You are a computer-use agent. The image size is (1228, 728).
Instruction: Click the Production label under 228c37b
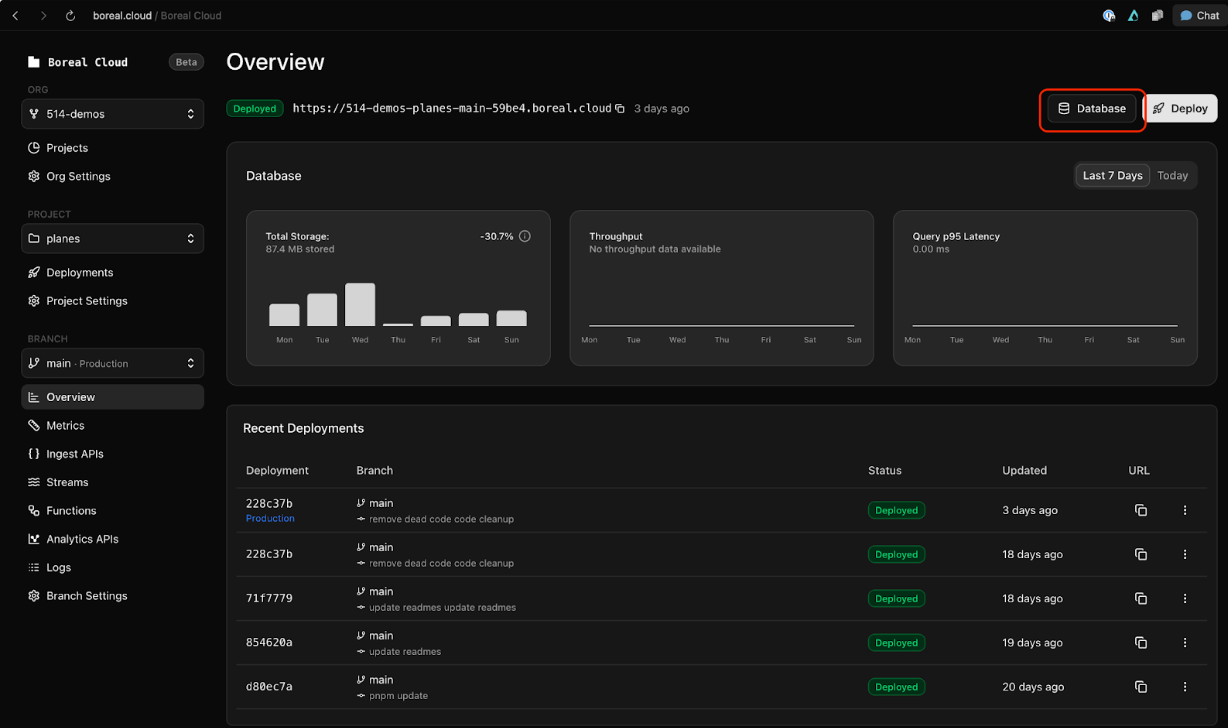click(270, 519)
